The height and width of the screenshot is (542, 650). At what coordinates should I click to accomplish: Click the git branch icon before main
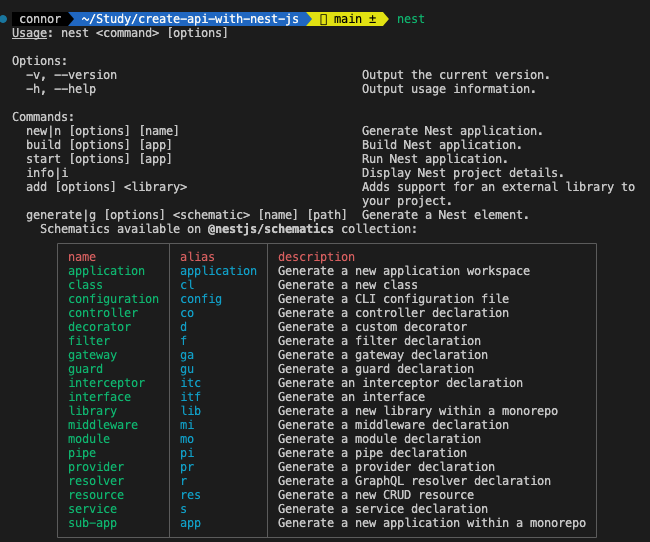tap(324, 19)
